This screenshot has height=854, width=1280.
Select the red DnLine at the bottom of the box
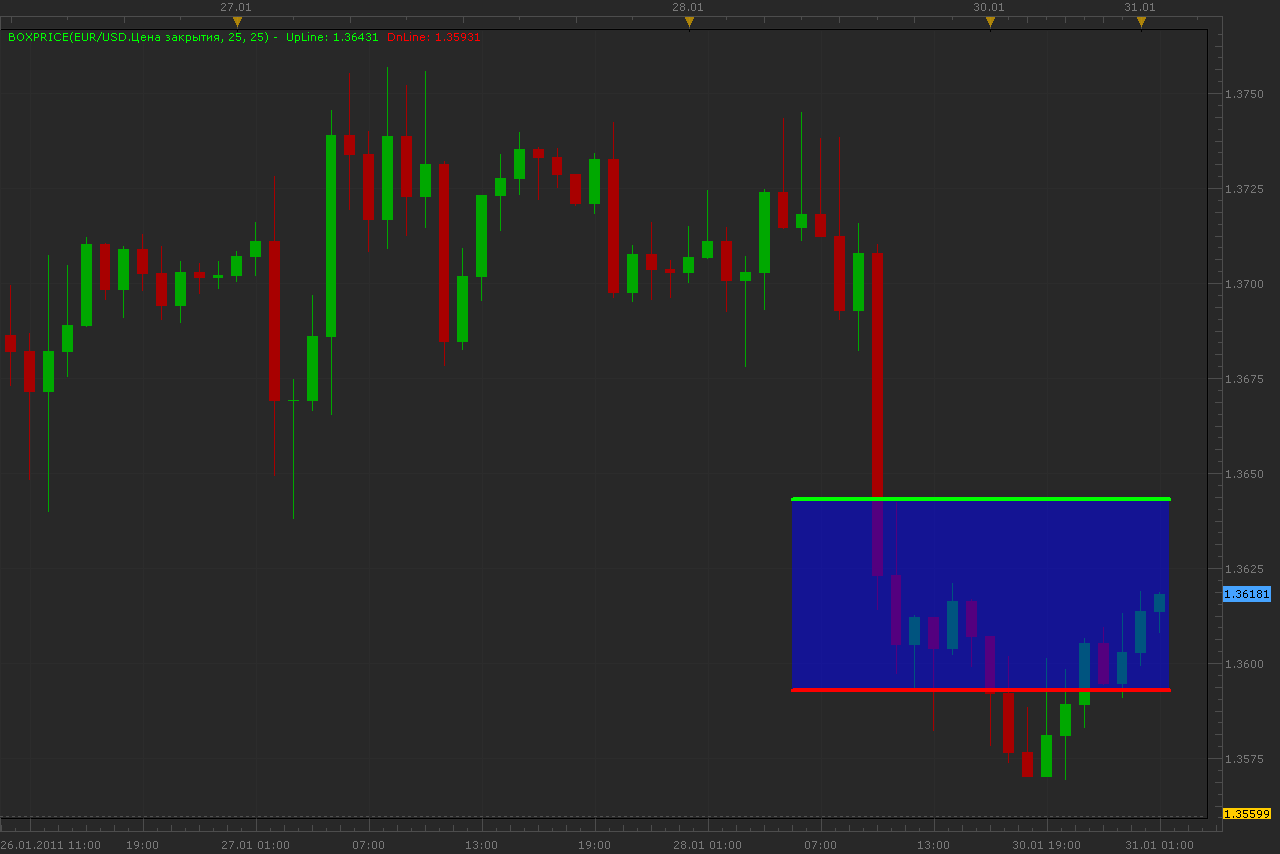981,690
